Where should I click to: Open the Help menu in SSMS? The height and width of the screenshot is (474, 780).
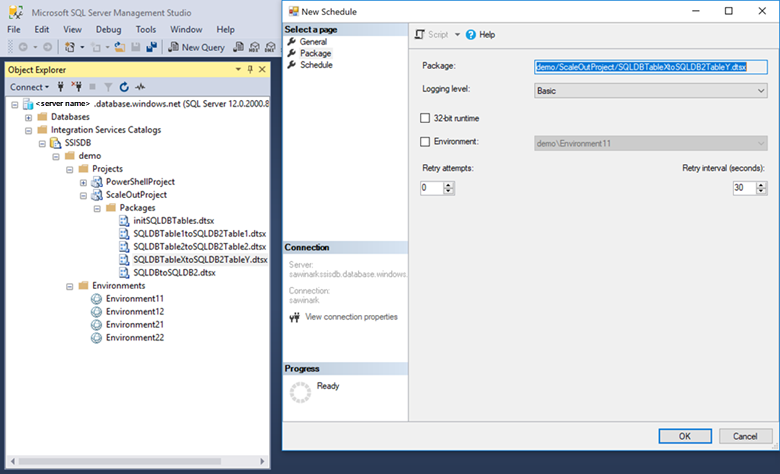(225, 29)
